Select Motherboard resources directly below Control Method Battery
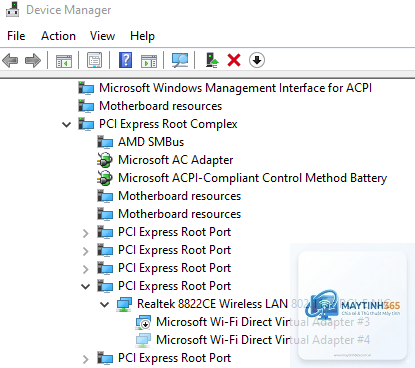415x368 pixels. click(x=179, y=196)
